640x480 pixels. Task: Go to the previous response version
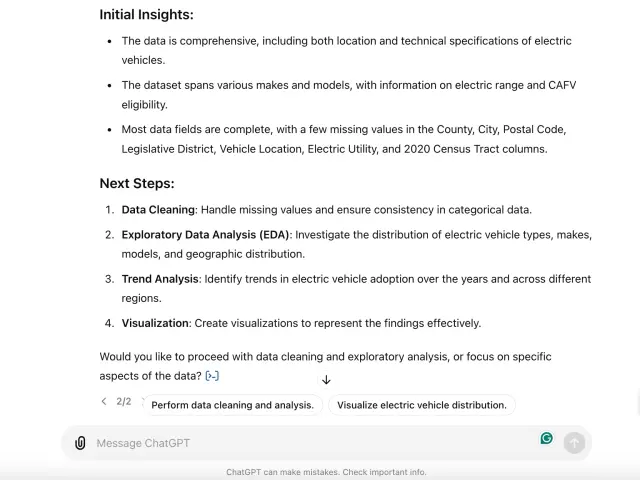point(104,402)
